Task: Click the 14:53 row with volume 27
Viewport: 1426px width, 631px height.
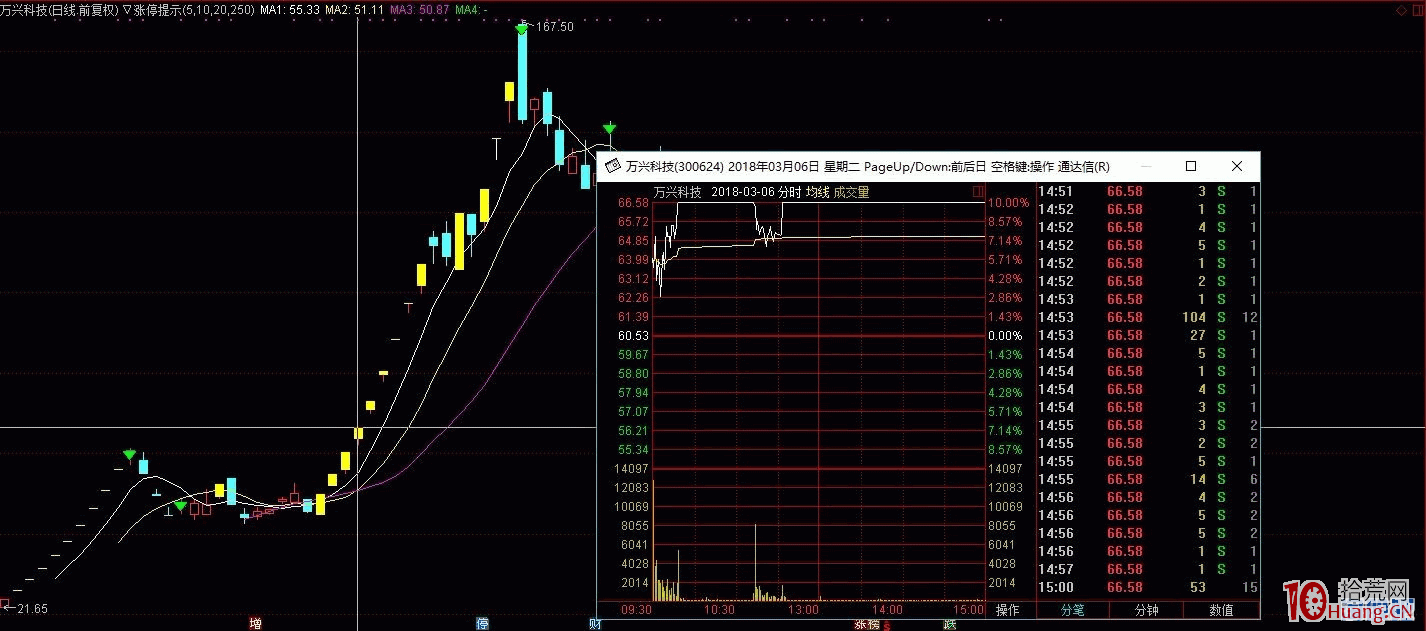Action: pyautogui.click(x=1148, y=335)
